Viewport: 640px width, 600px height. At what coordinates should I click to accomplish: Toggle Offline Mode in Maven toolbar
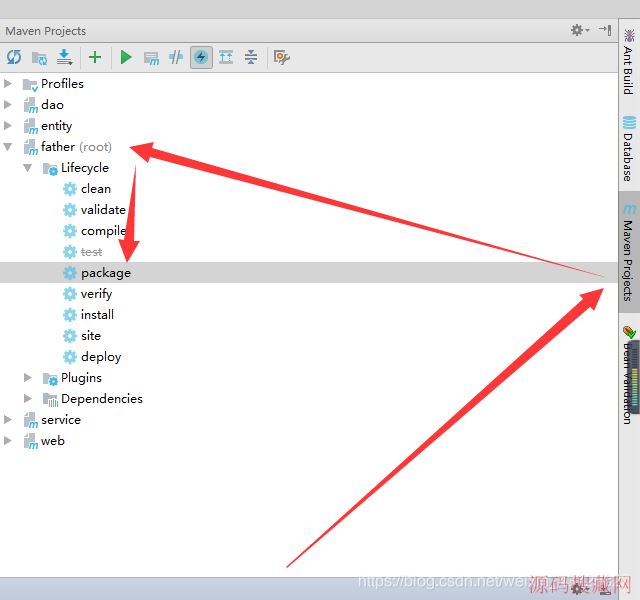click(176, 58)
